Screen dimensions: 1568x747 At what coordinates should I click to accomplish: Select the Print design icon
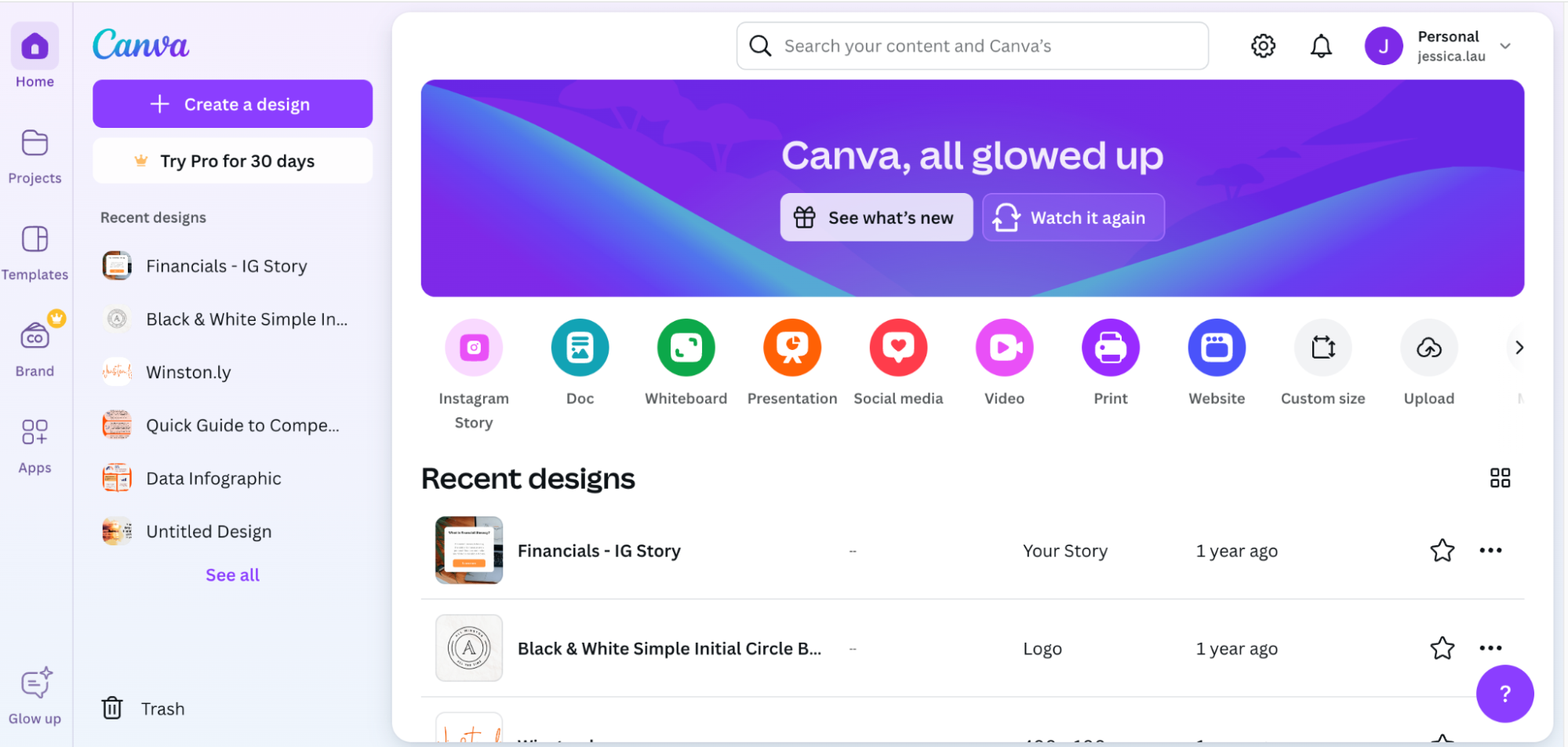tap(1110, 347)
